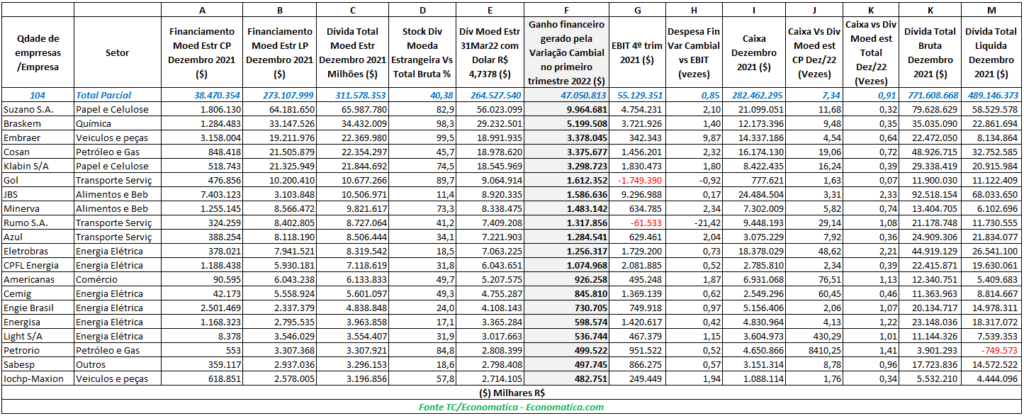Click the 'Ganho financeiro gerado pela Variação Cambial' header
This screenshot has width=1024, height=416.
(x=566, y=52)
